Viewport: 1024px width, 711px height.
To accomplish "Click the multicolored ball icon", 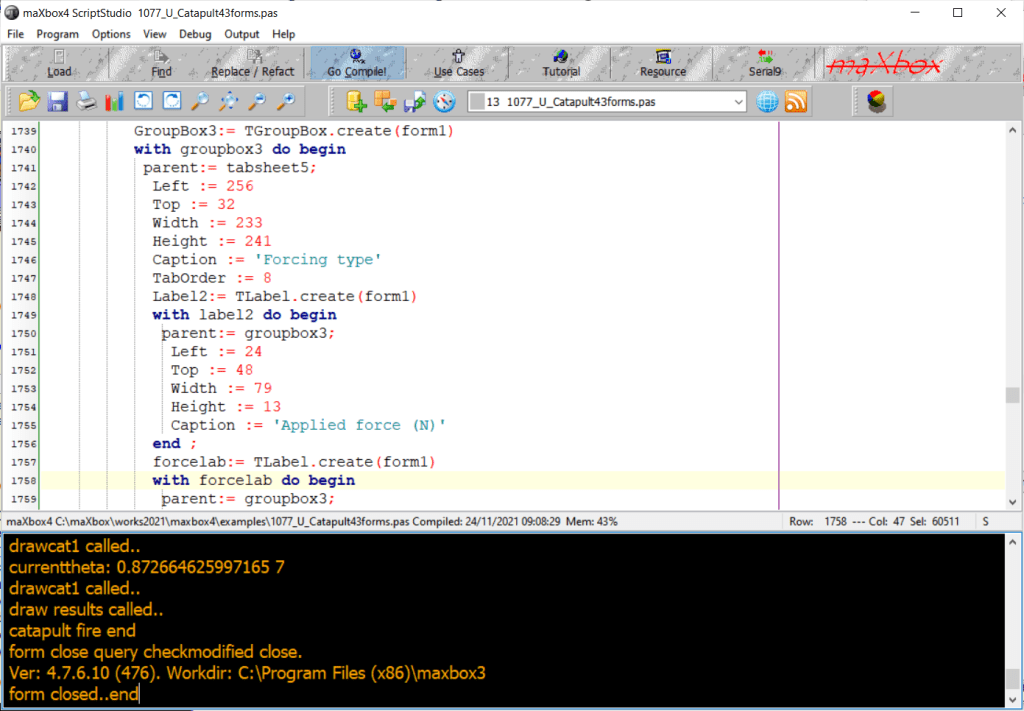I will point(875,101).
